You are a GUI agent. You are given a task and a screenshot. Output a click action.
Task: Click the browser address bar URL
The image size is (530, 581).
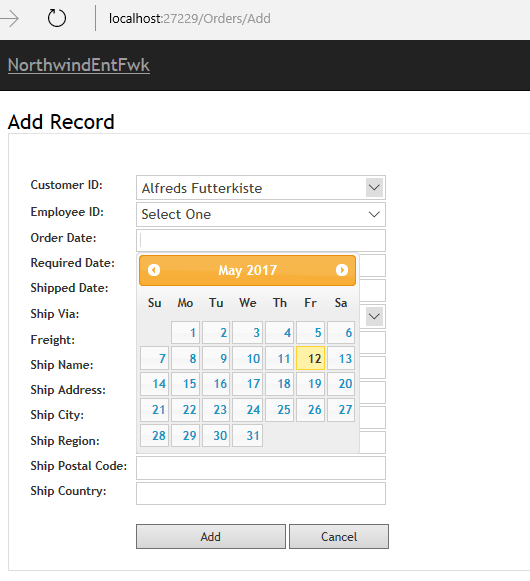click(189, 19)
